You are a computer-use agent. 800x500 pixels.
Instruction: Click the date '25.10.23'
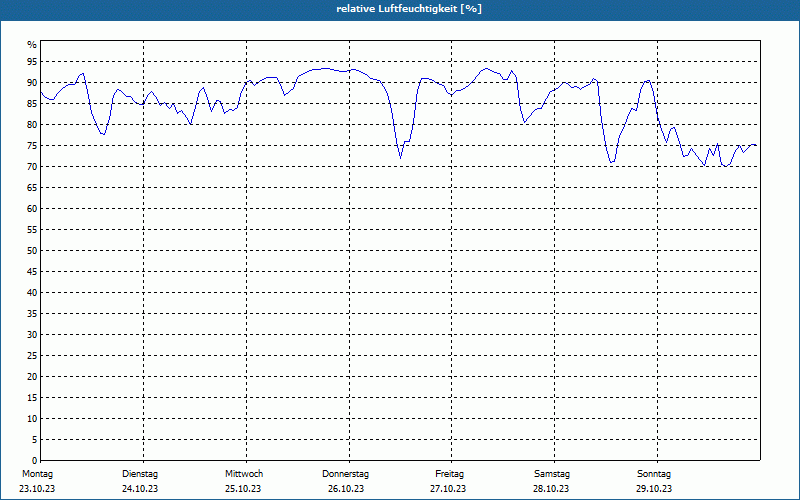pyautogui.click(x=243, y=489)
